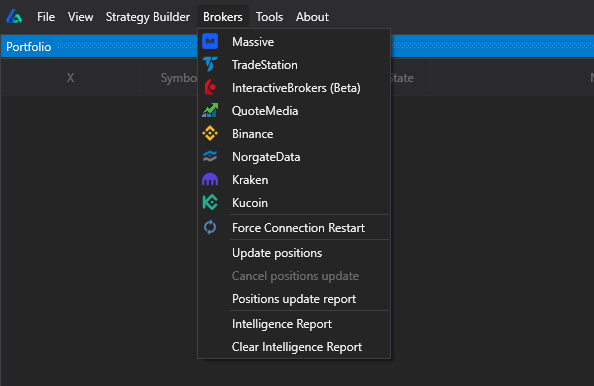Click the Cancel positions update entry
Image resolution: width=594 pixels, height=386 pixels.
294,276
